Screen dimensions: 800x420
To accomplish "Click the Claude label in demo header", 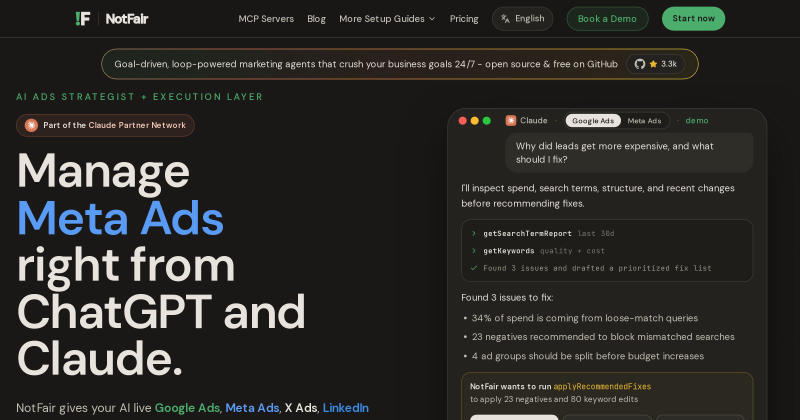I will [534, 121].
